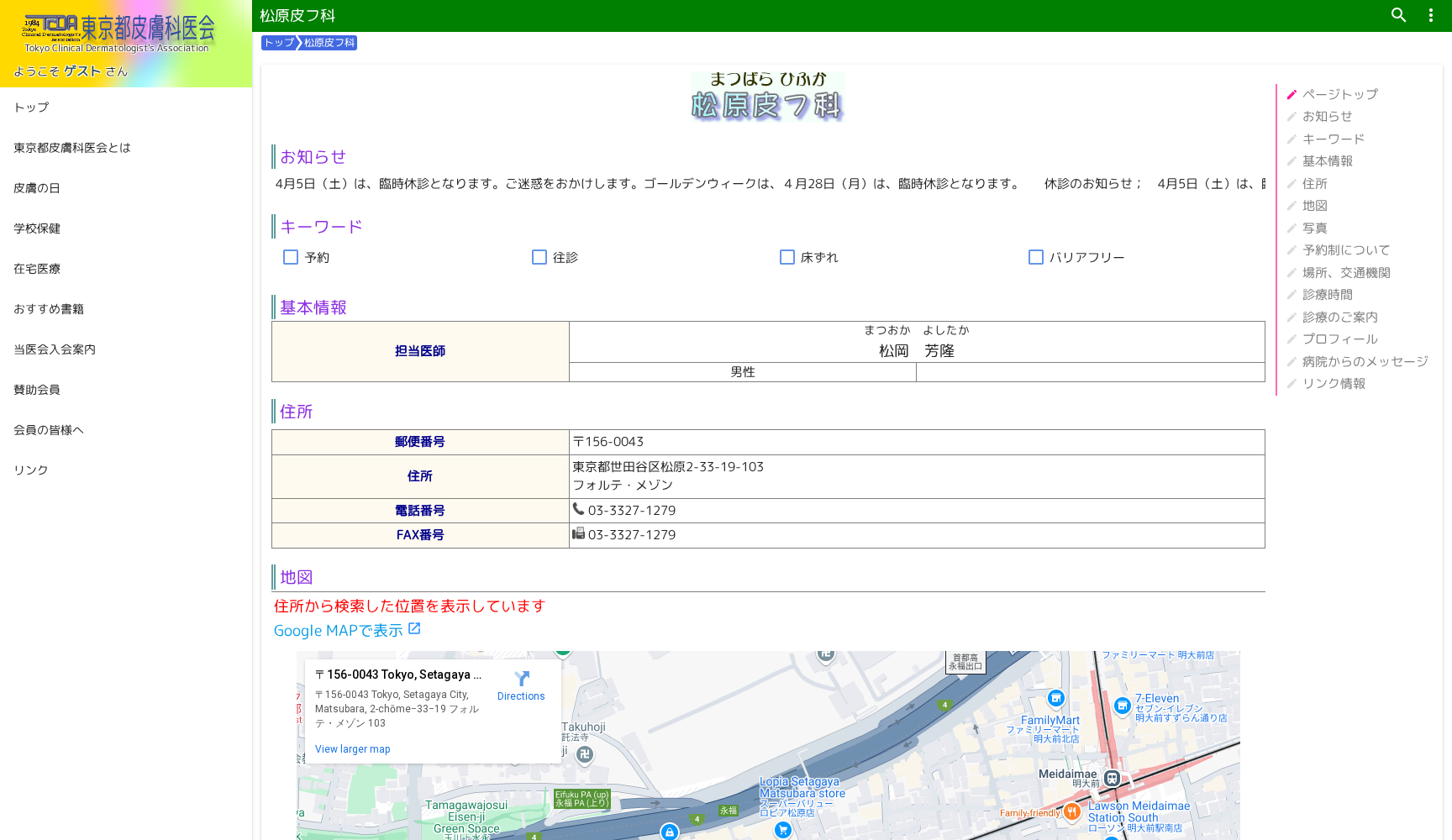Open 在宅医療 in sidebar
The image size is (1452, 840).
click(x=126, y=269)
